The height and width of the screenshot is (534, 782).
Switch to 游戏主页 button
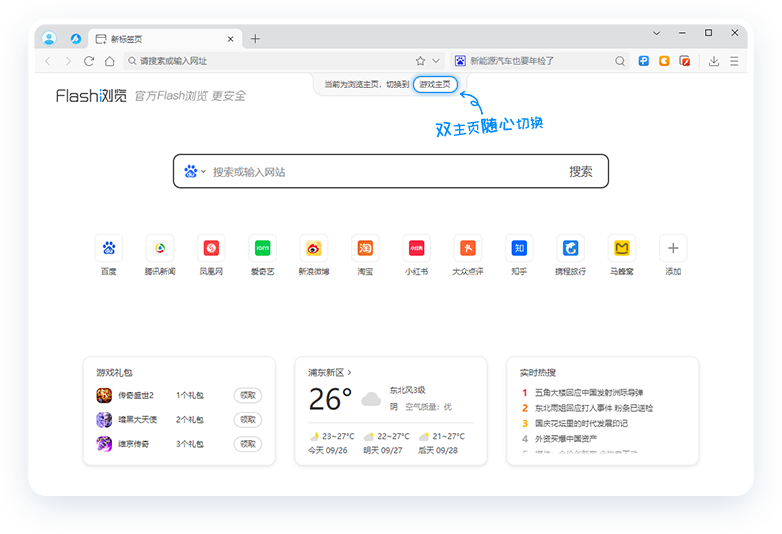(435, 84)
